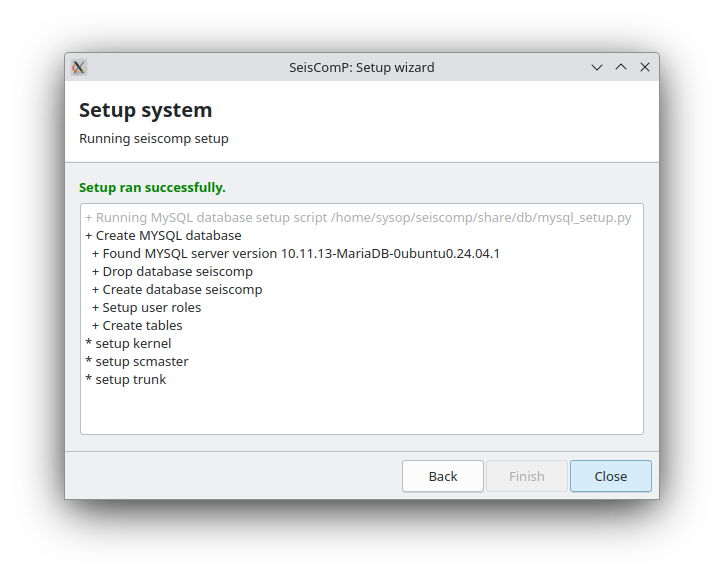Screen dimensions: 724x576
Task: Click the X11 application icon in title bar
Action: (x=79, y=67)
